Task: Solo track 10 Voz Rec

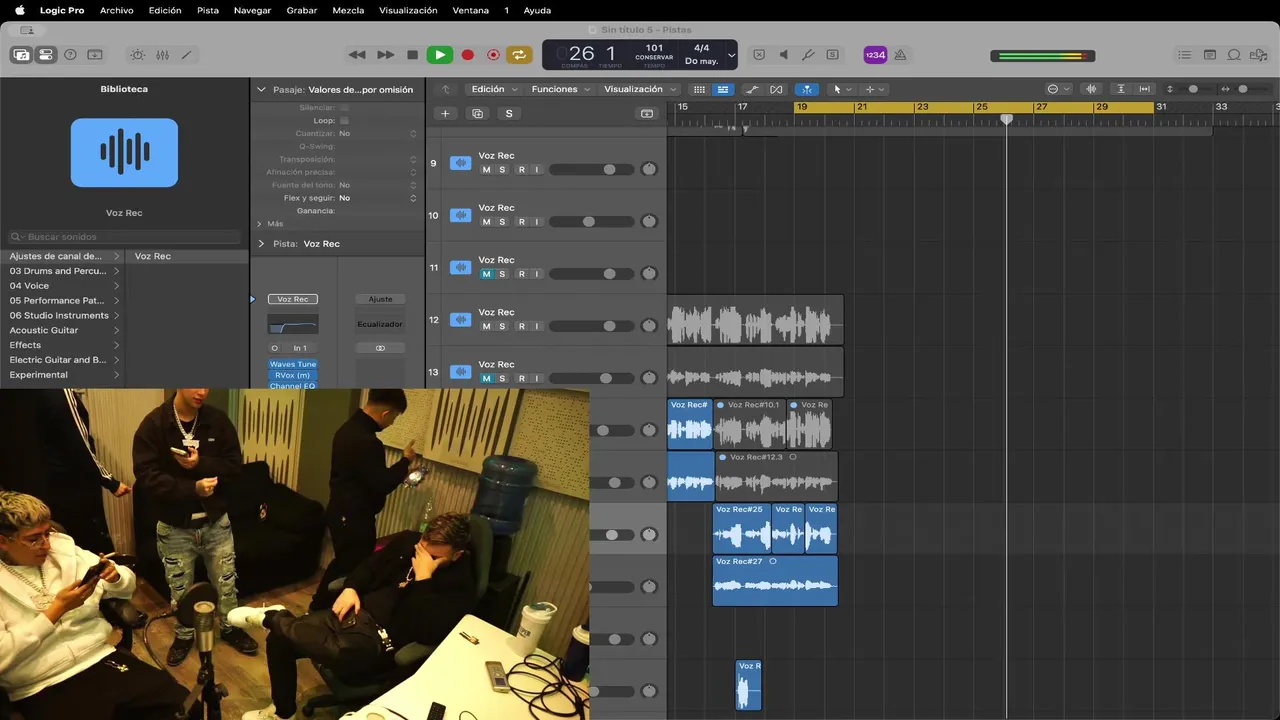Action: [502, 222]
